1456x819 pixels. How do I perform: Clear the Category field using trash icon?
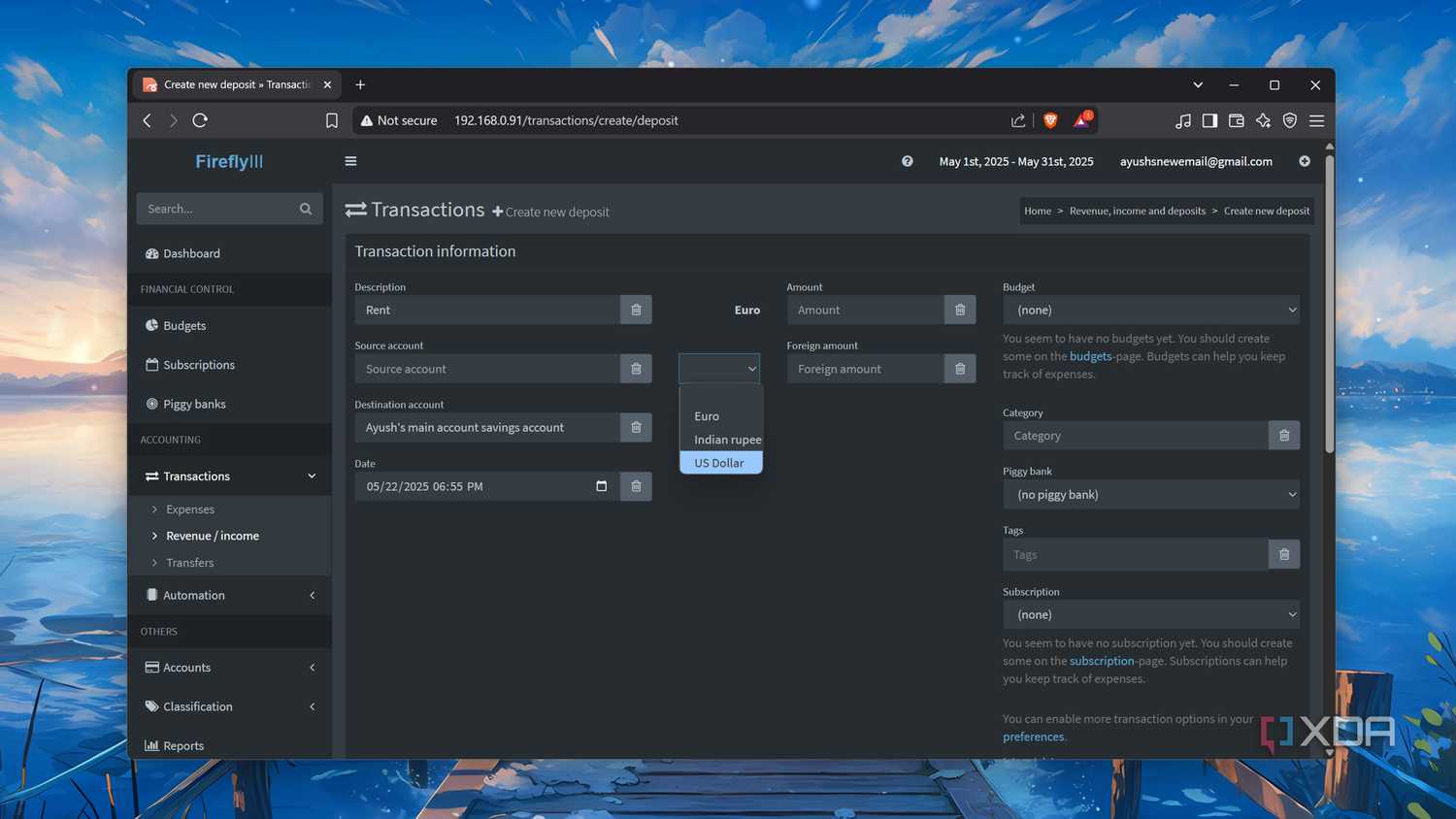coord(1284,436)
